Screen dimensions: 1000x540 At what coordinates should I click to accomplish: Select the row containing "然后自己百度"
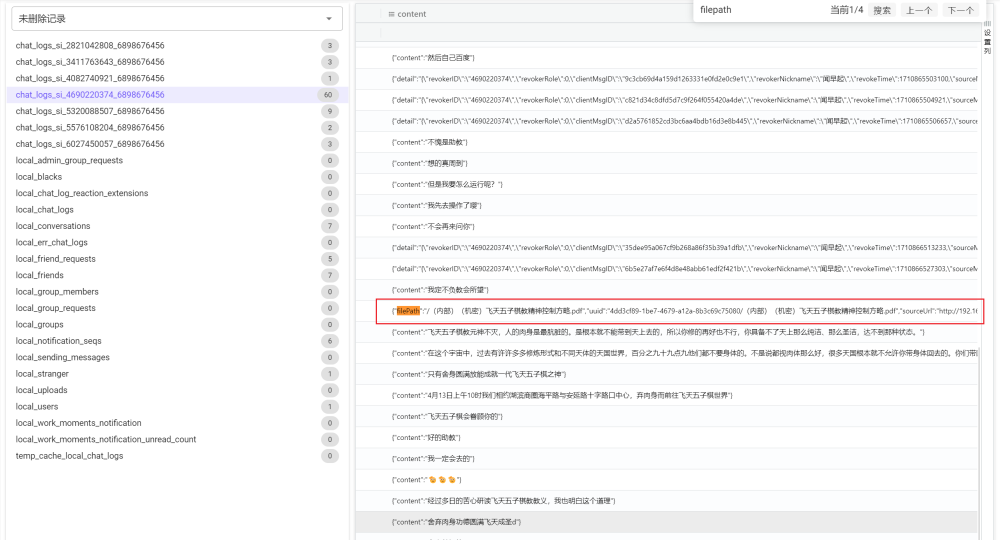[x=680, y=58]
